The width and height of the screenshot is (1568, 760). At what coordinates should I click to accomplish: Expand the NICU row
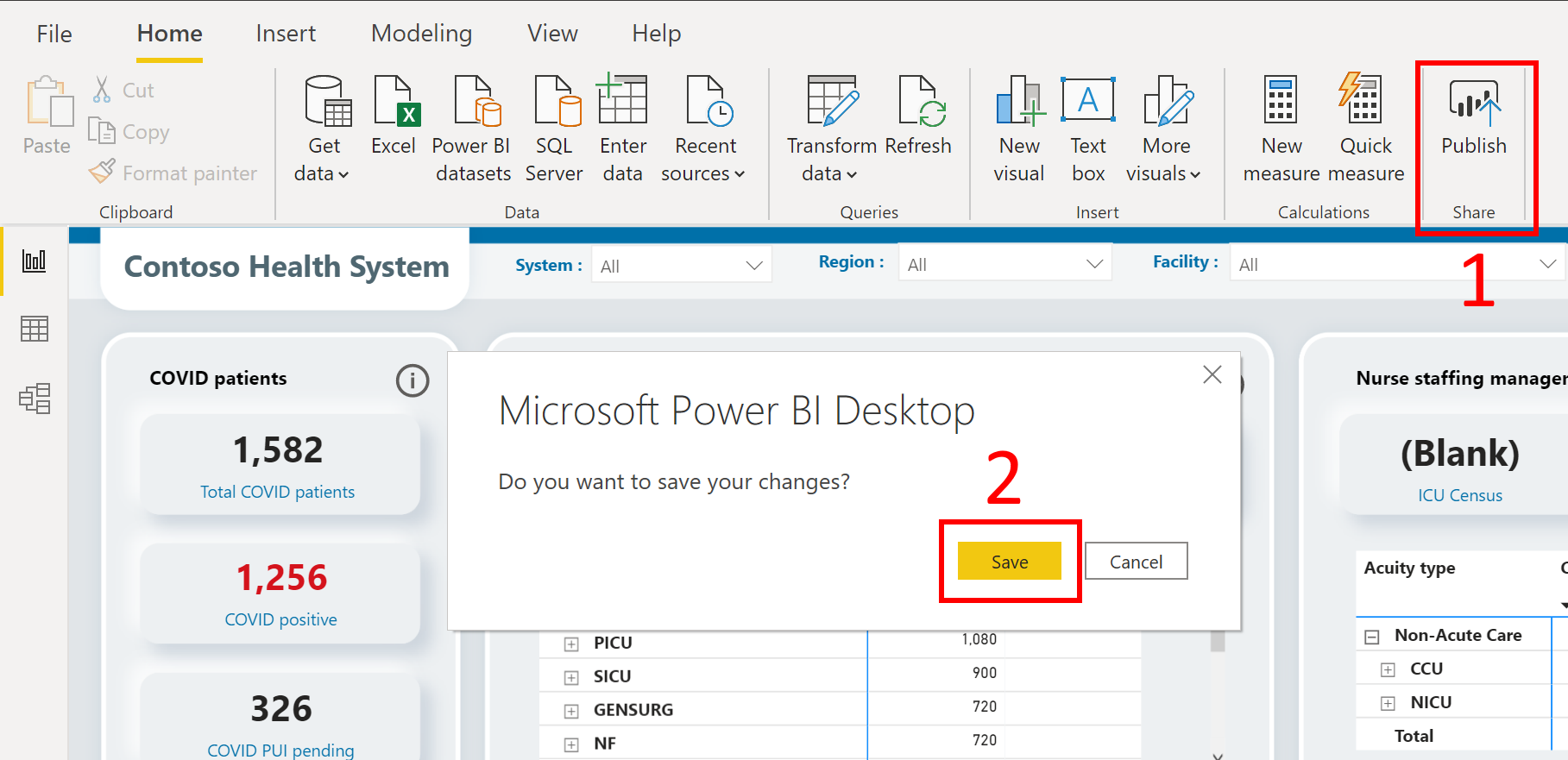pyautogui.click(x=1388, y=704)
